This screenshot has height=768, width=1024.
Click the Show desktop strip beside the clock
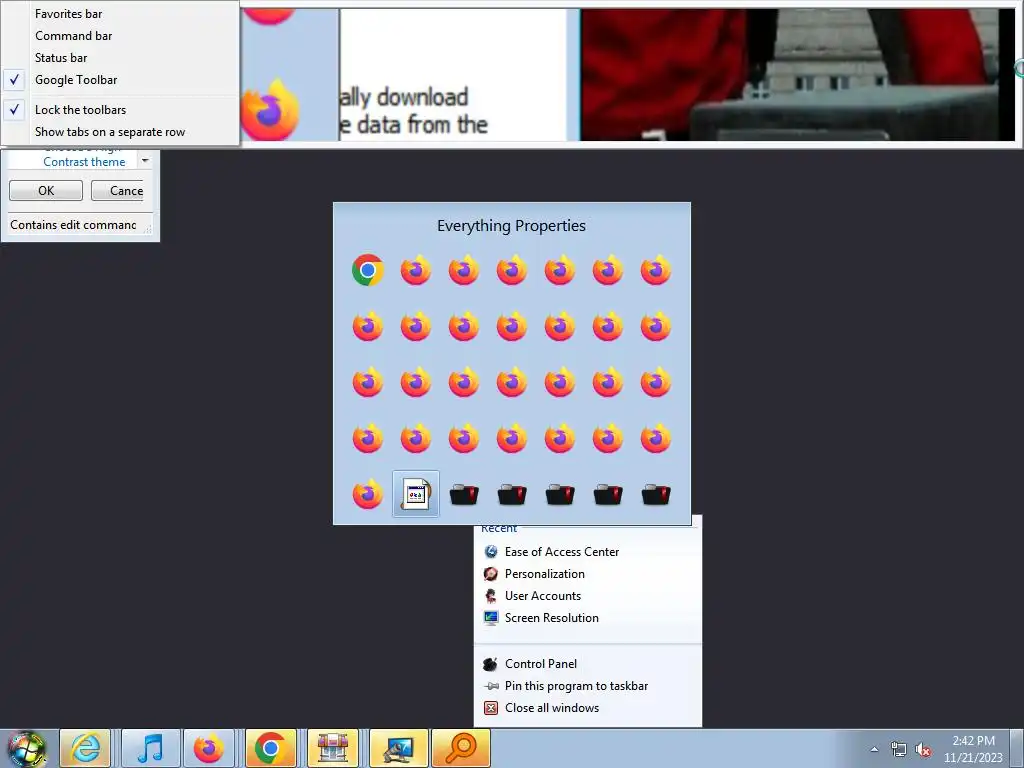tap(1017, 748)
